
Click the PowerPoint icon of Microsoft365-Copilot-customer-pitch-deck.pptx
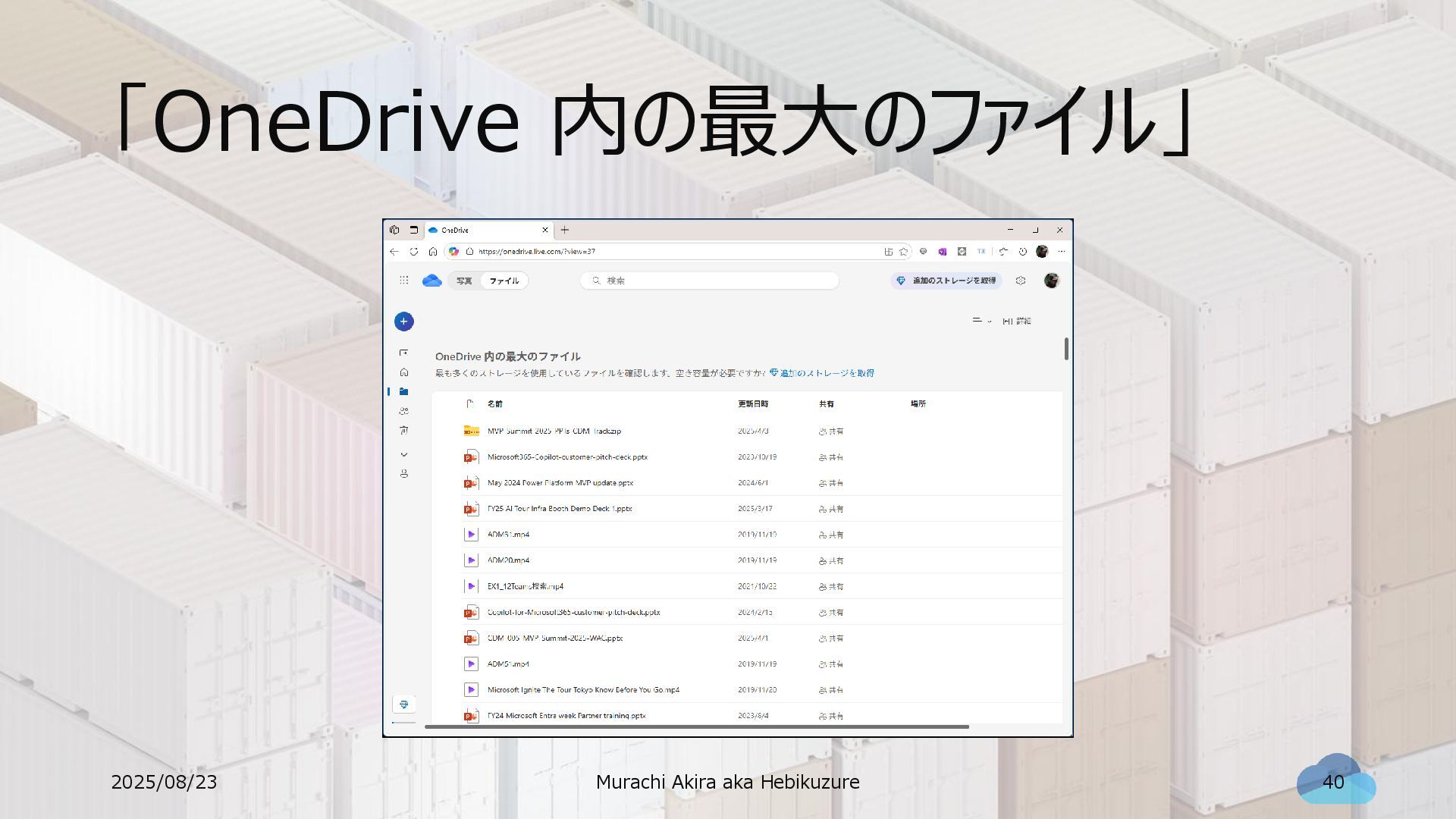[471, 457]
